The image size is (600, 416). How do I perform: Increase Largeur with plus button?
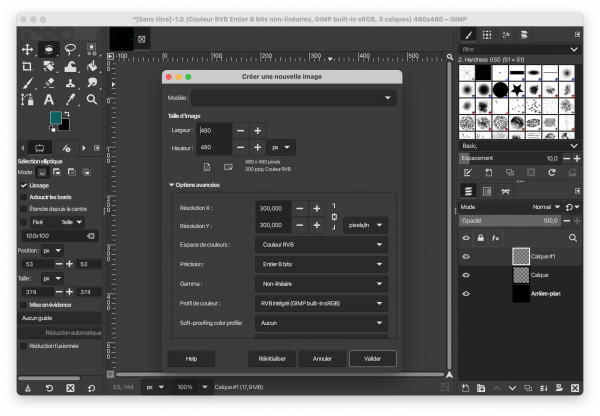[x=258, y=131]
